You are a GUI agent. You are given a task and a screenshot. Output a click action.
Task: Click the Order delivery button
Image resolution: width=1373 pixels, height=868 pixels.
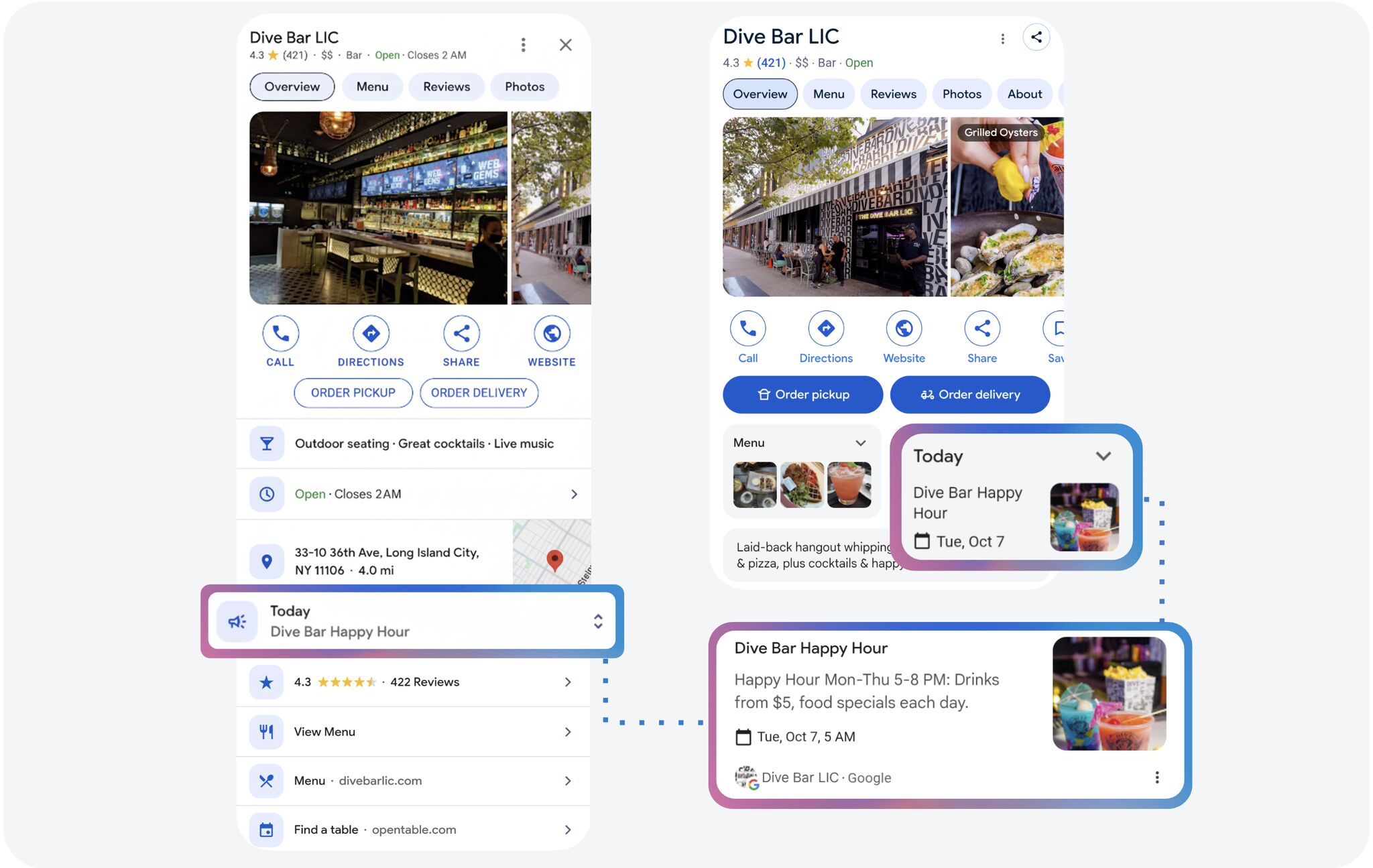970,394
